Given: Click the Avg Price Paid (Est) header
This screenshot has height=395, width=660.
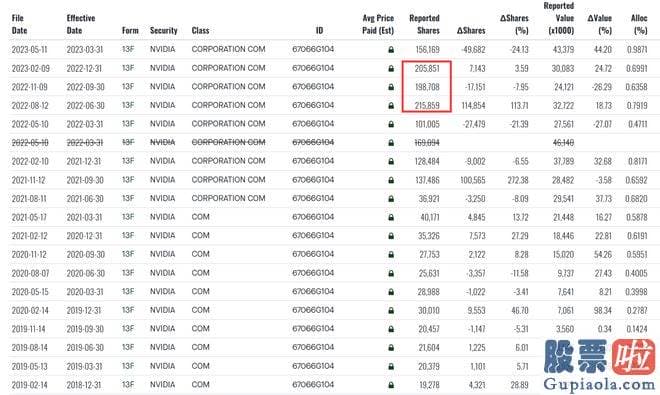Looking at the screenshot, I should click(378, 24).
